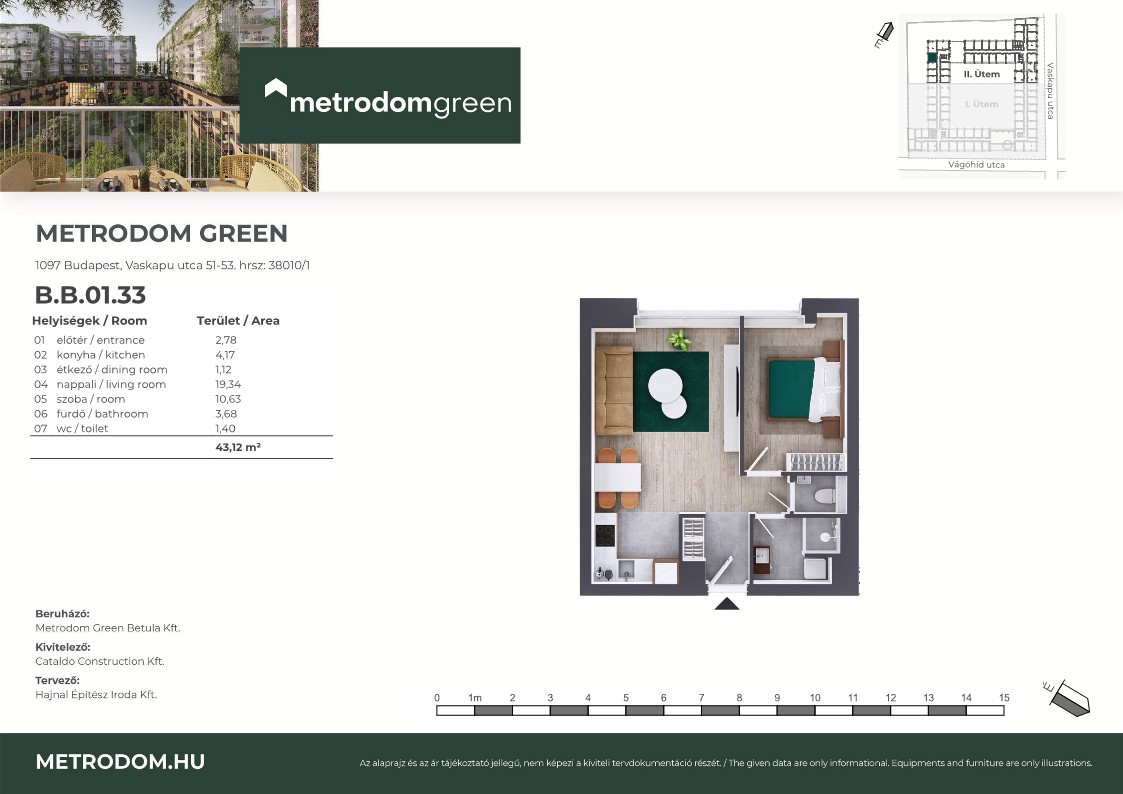Click the stove hob in the kitchen

[x=605, y=535]
